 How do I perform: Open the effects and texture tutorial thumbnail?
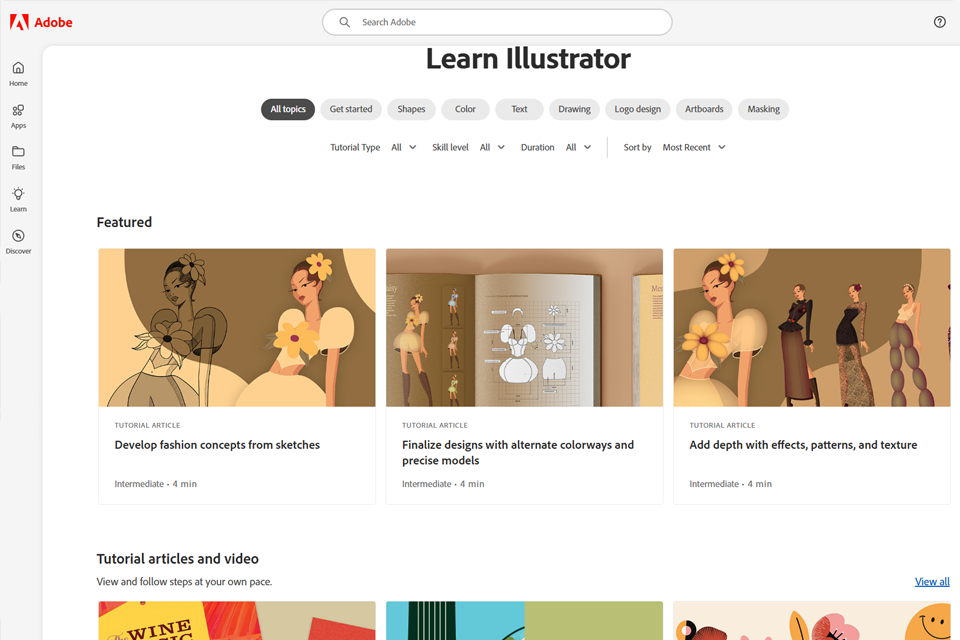(x=812, y=328)
